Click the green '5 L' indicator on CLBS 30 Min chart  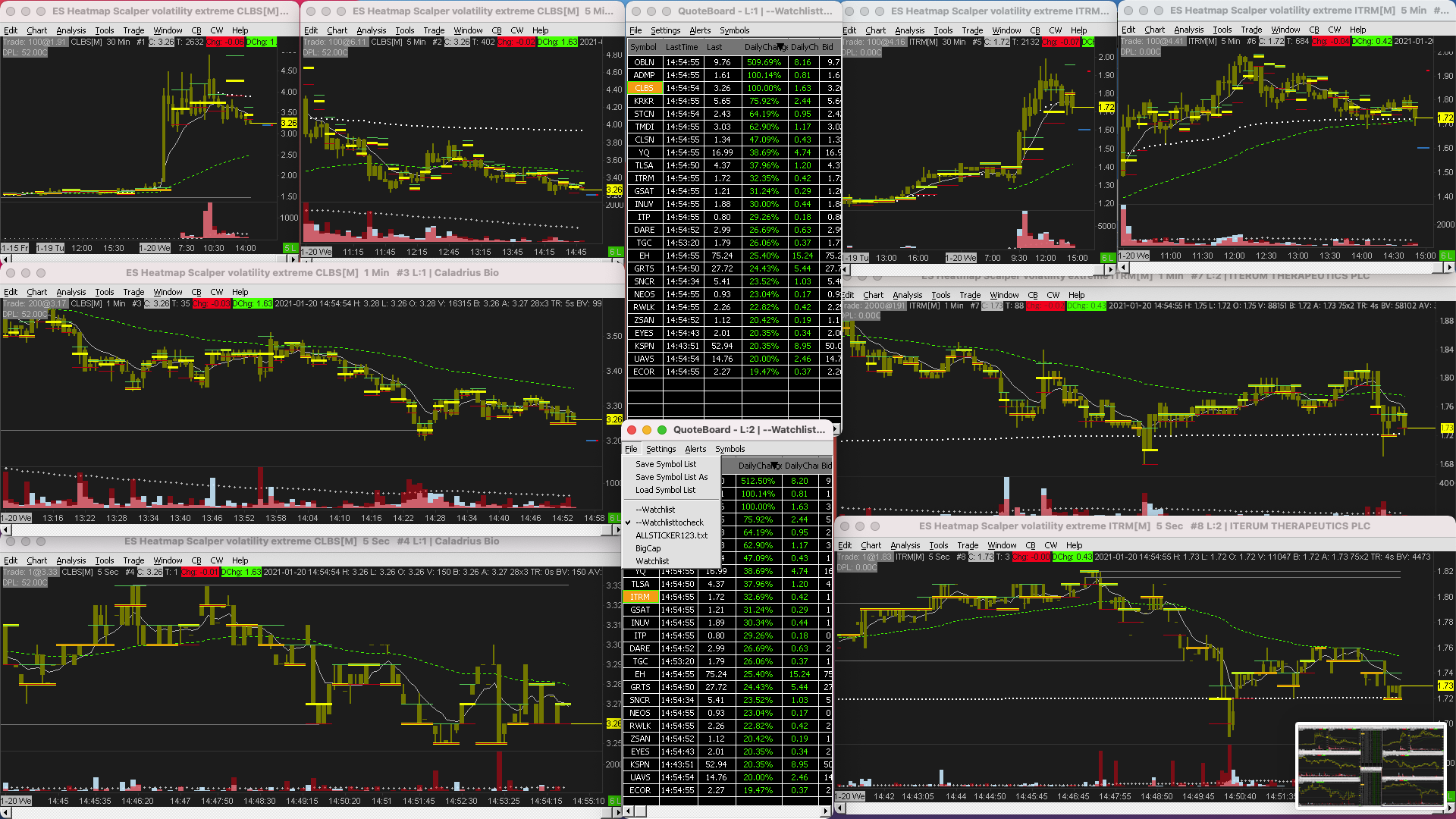[290, 248]
